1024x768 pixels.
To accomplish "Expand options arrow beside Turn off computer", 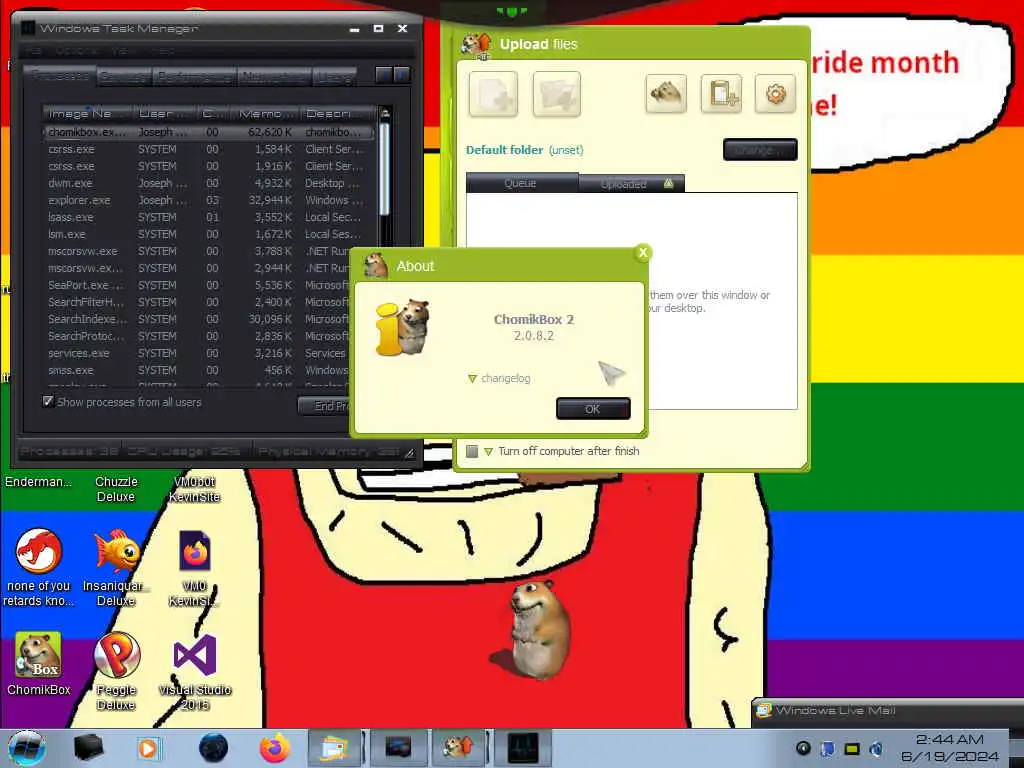I will pyautogui.click(x=488, y=451).
